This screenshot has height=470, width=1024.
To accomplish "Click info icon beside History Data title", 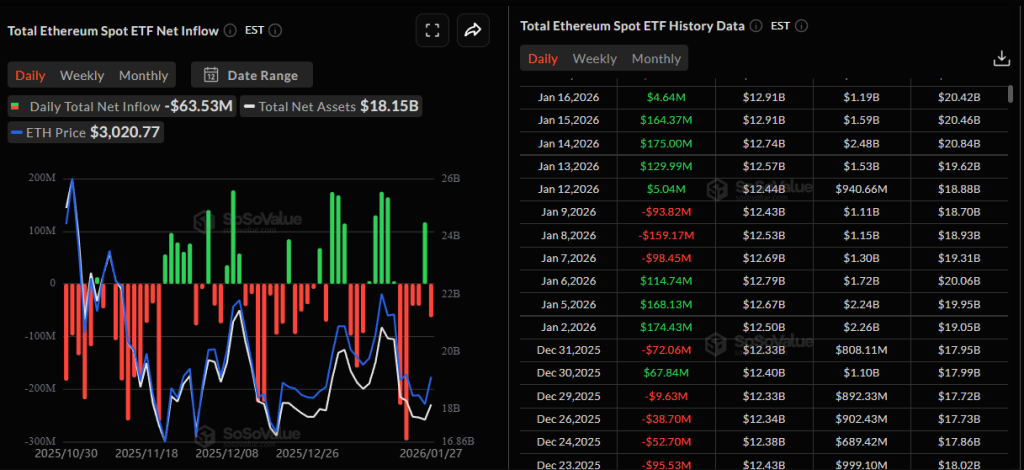I will pyautogui.click(x=757, y=26).
